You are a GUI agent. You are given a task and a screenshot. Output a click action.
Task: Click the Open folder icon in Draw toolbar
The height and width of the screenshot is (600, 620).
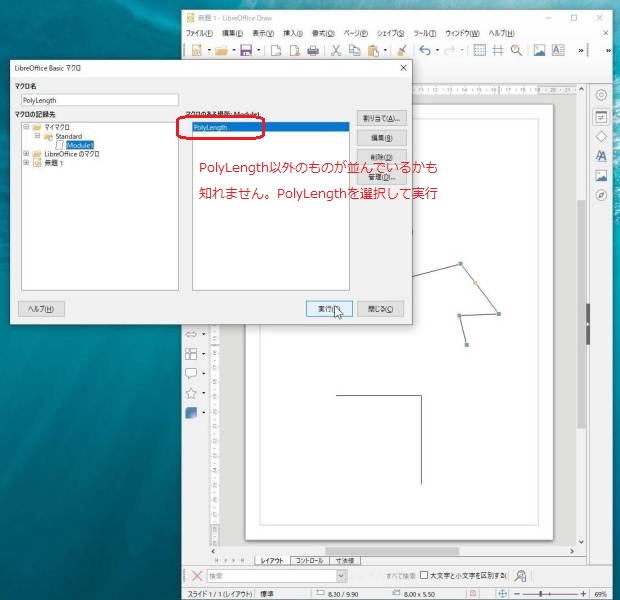point(221,50)
